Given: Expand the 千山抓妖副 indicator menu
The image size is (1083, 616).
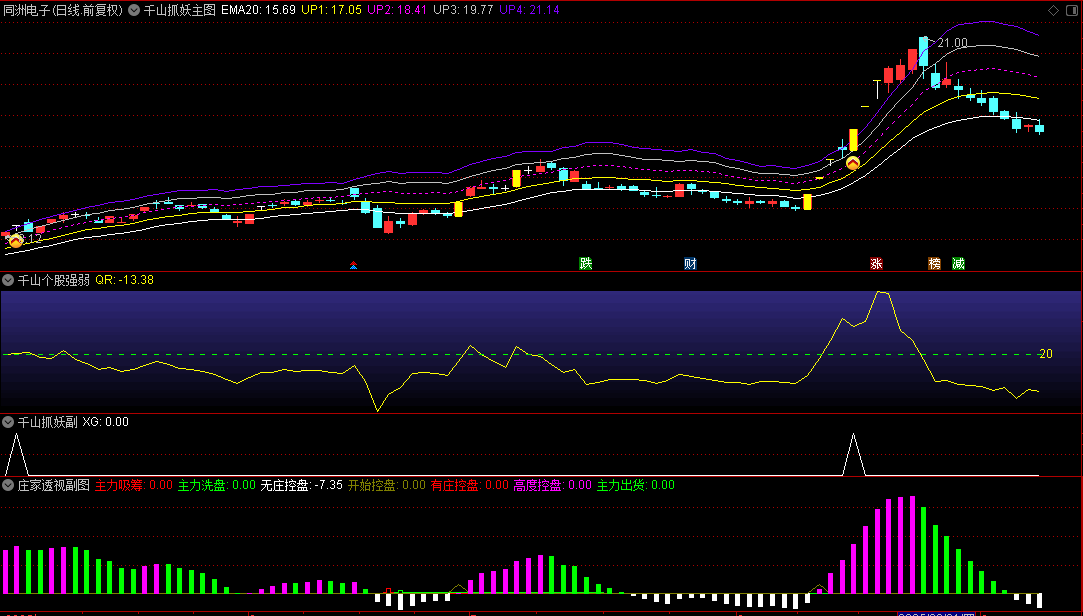Looking at the screenshot, I should 8,422.
